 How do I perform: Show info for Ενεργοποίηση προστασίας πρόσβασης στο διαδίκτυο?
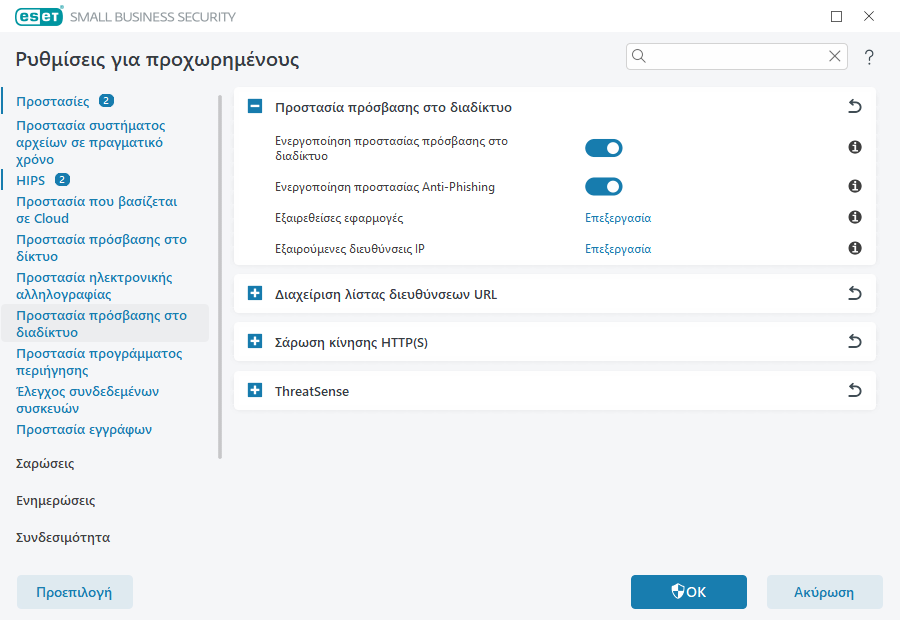point(855,148)
